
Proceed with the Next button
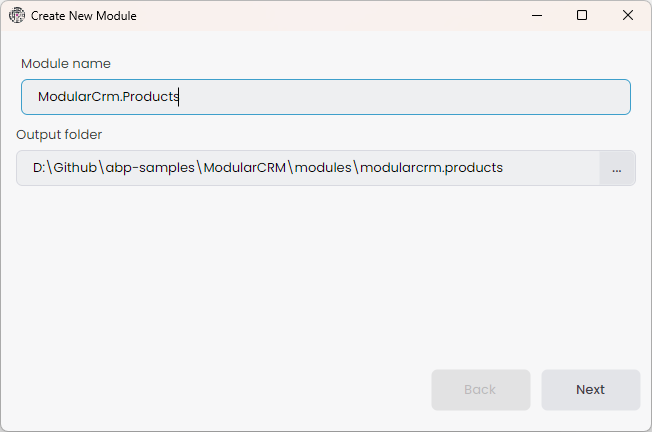[x=590, y=390]
